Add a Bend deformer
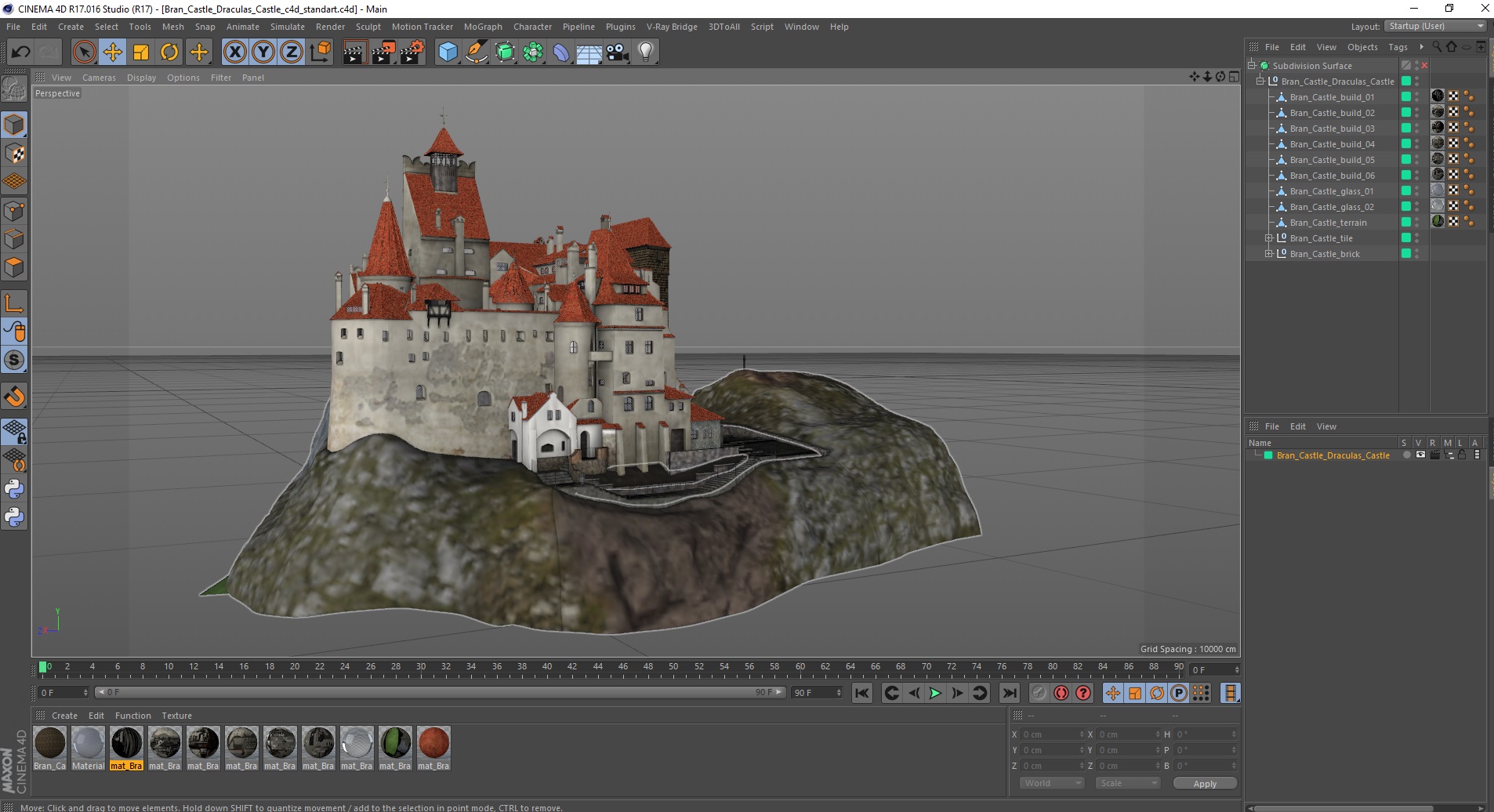The image size is (1494, 812). [x=561, y=53]
